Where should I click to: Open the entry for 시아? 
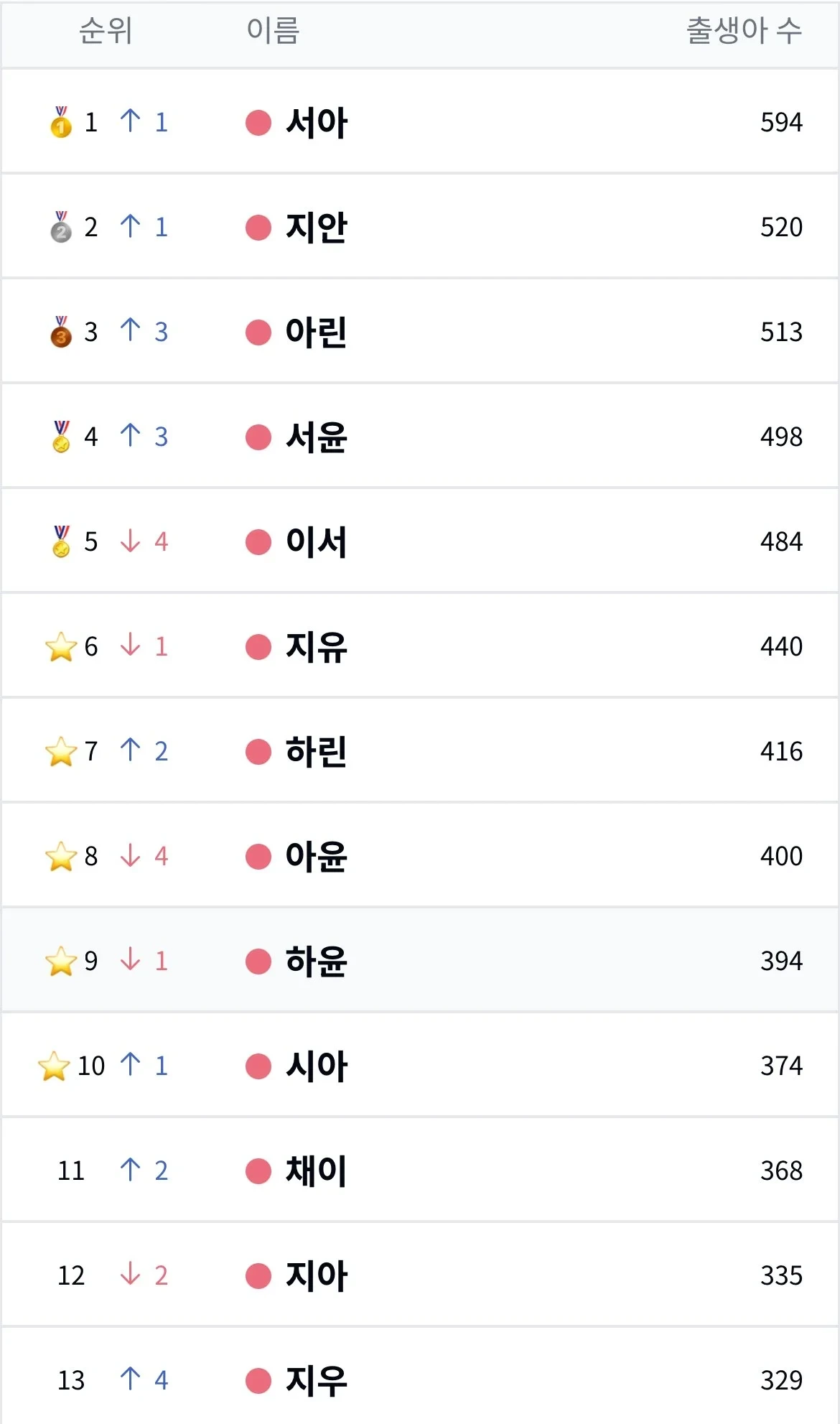[x=315, y=1066]
